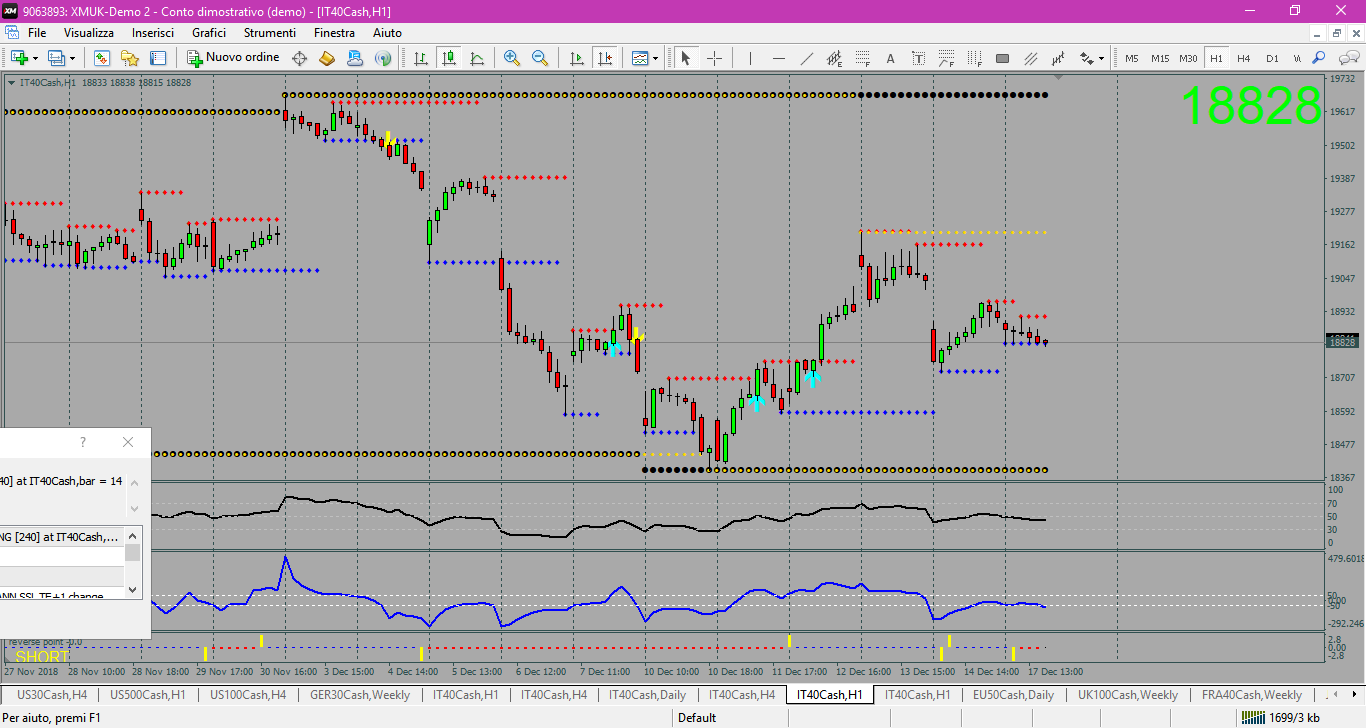Insert equidistant channel tool
1366x728 pixels.
(835, 58)
